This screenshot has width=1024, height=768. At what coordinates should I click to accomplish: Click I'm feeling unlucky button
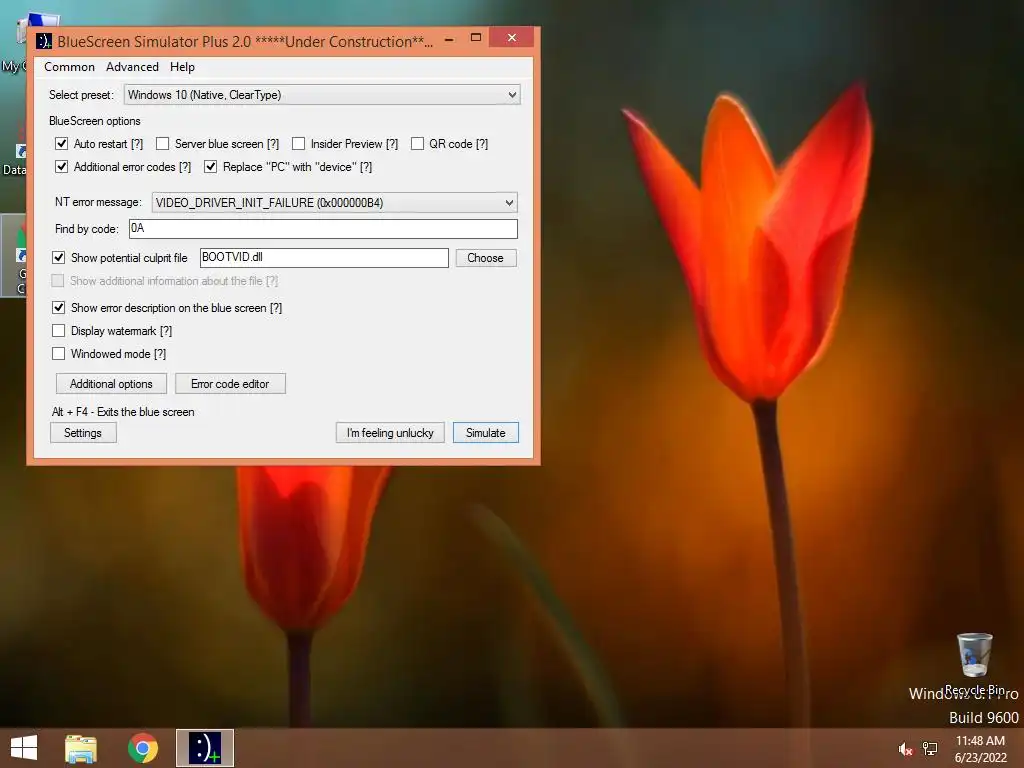(x=390, y=433)
